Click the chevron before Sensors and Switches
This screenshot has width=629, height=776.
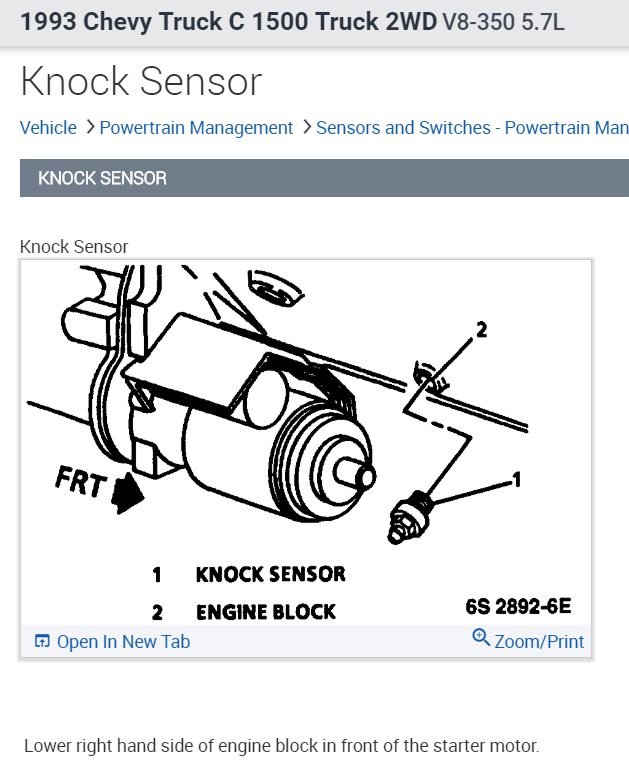[306, 127]
